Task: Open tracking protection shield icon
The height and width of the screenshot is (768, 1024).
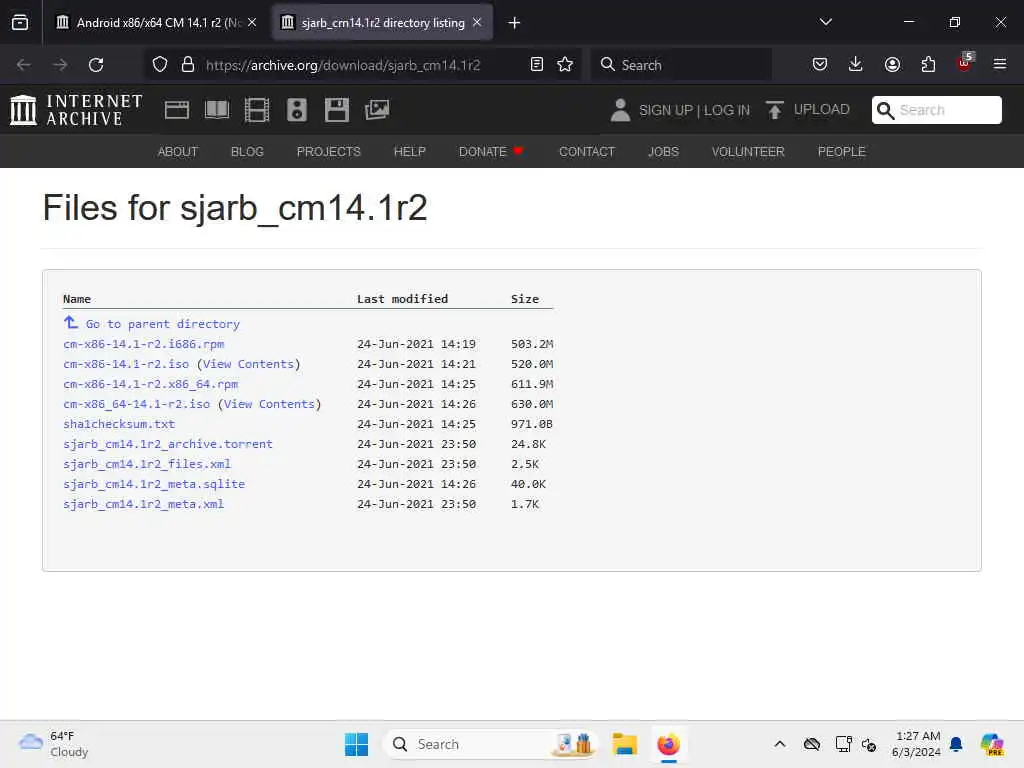Action: tap(160, 65)
